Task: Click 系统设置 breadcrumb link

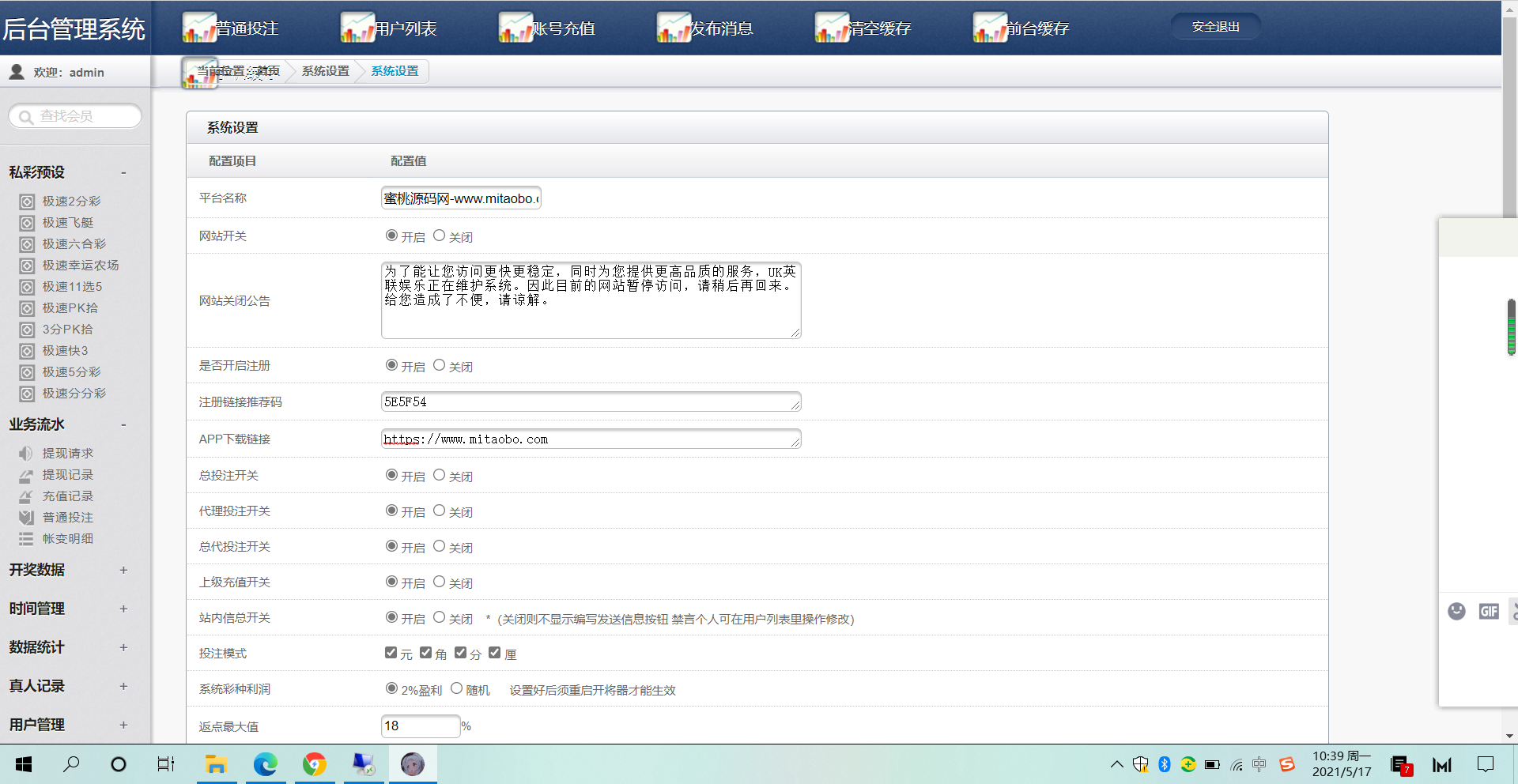Action: (325, 71)
